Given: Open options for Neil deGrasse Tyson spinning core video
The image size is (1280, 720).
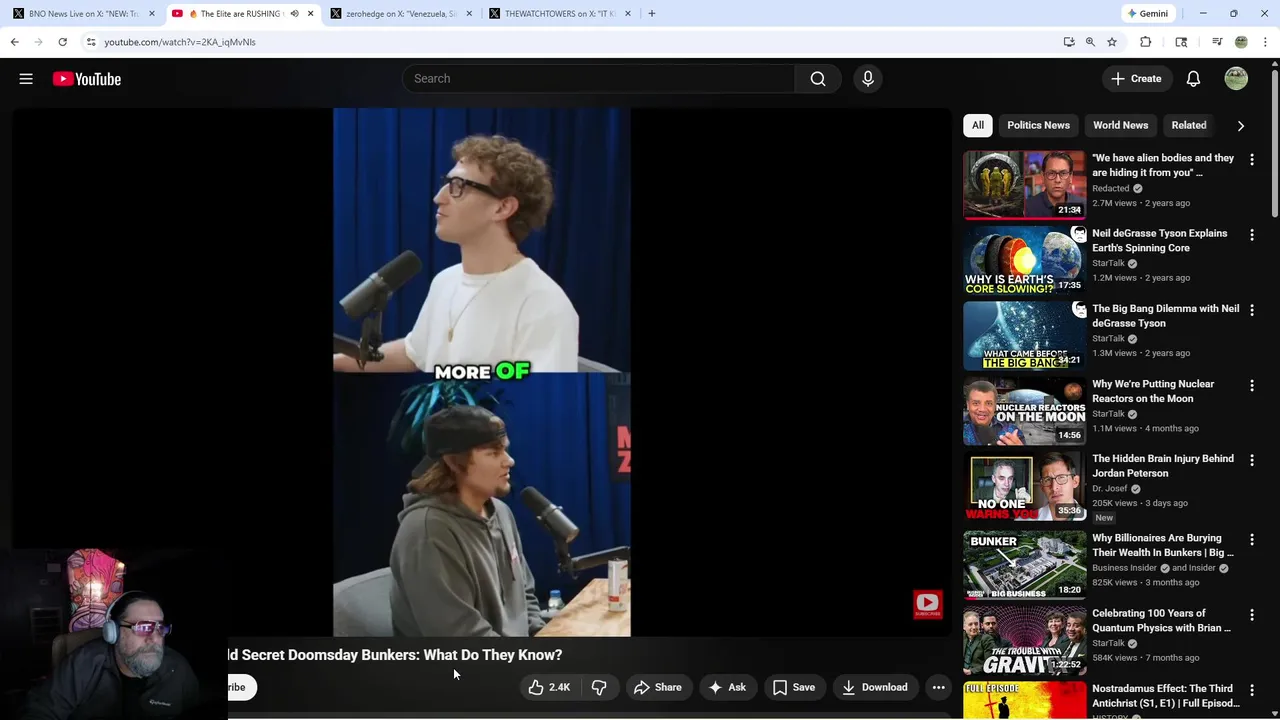Looking at the screenshot, I should tap(1251, 235).
